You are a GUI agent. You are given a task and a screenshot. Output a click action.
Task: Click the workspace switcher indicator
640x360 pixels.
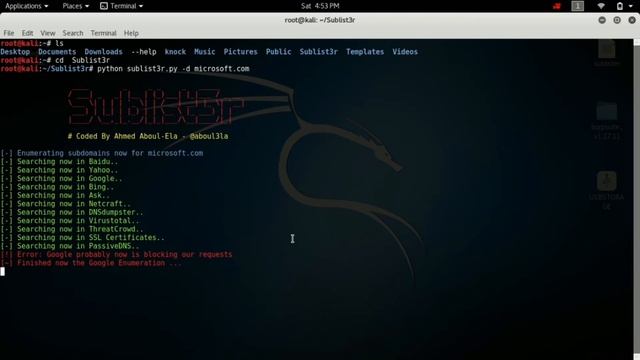pos(577,6)
